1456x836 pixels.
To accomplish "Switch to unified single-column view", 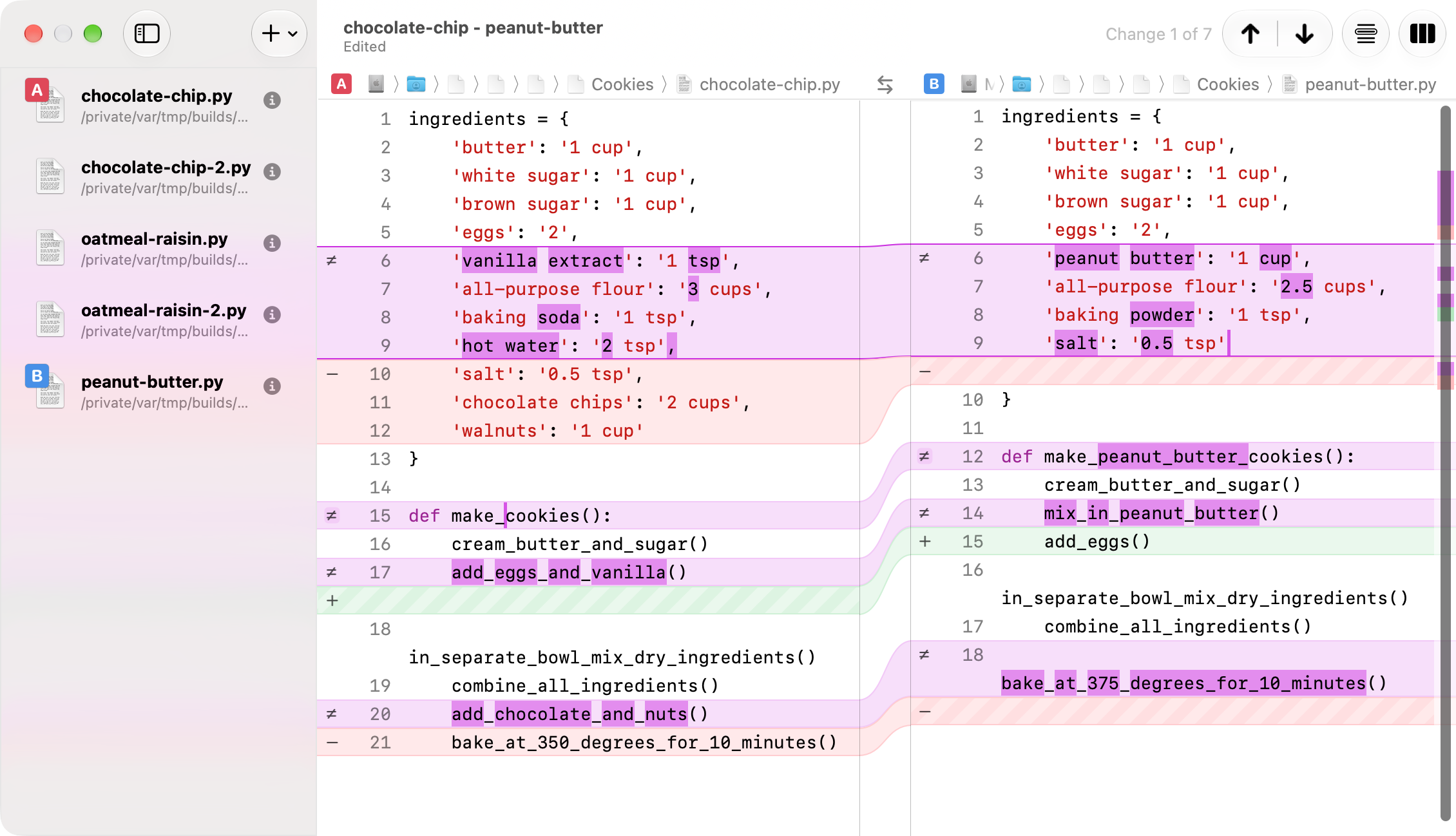I will pos(1366,33).
